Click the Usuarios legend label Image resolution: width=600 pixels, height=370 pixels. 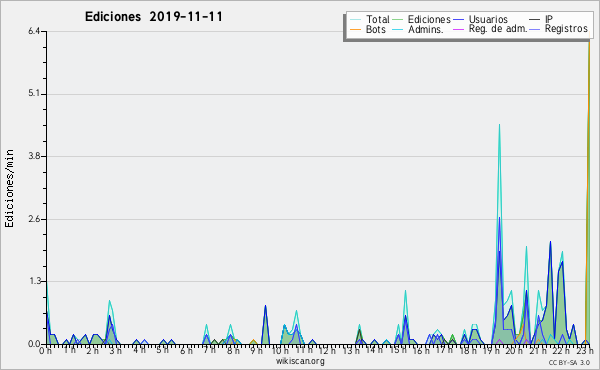(x=488, y=19)
